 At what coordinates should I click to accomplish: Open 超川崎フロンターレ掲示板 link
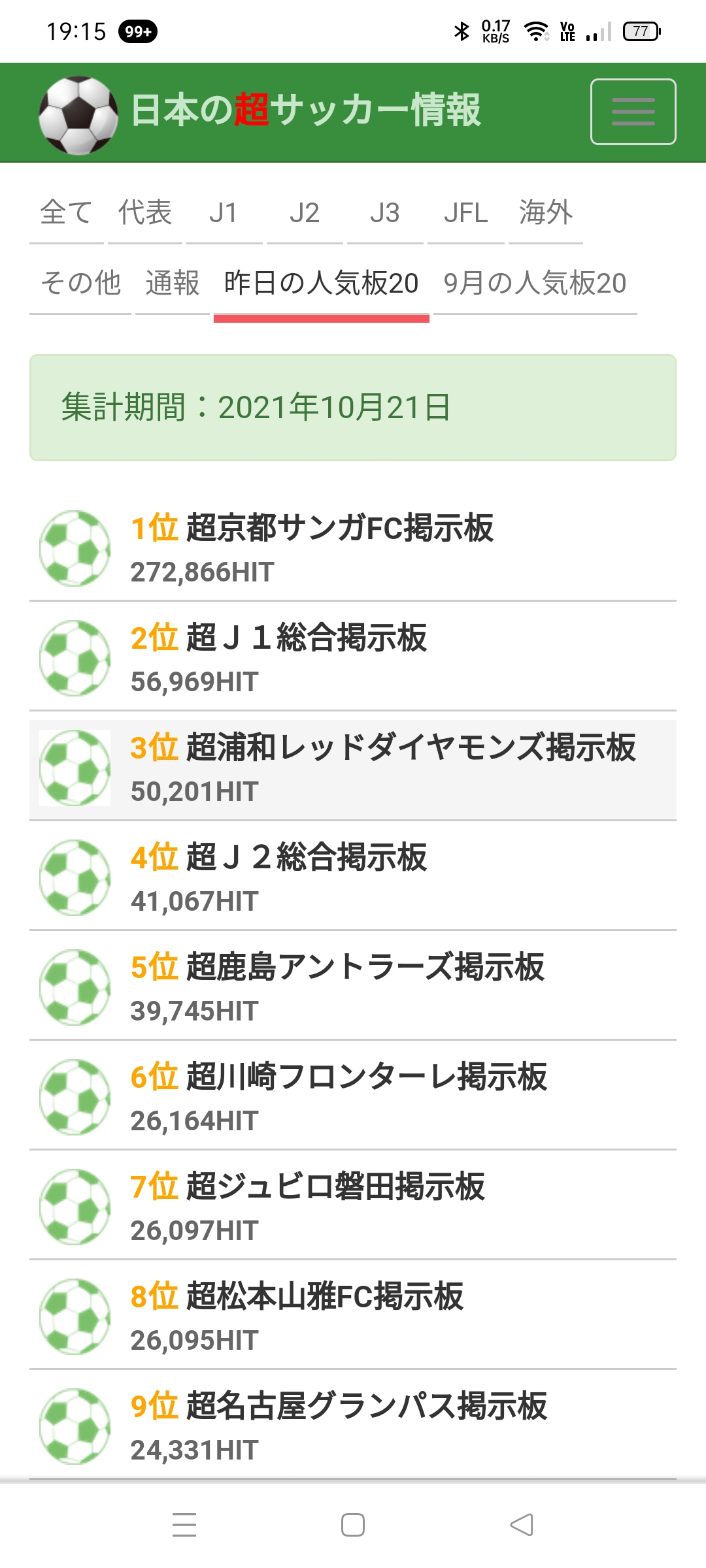pos(366,1077)
